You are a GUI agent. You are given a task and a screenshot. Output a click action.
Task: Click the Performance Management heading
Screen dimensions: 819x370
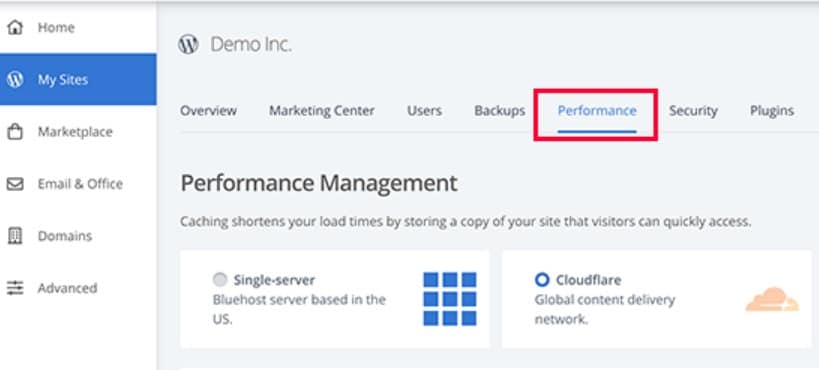click(x=319, y=183)
